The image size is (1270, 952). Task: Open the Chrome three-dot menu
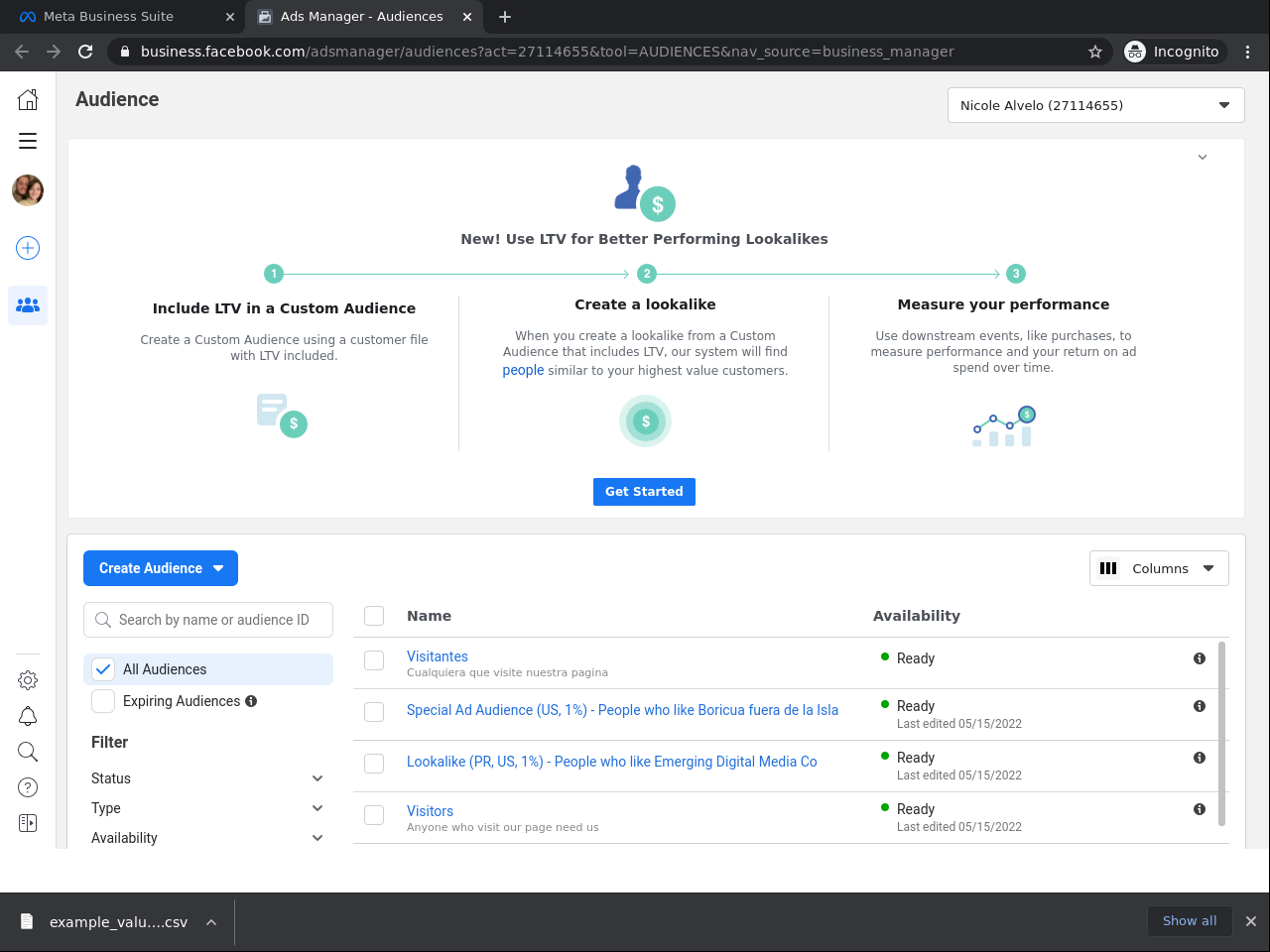click(1248, 52)
